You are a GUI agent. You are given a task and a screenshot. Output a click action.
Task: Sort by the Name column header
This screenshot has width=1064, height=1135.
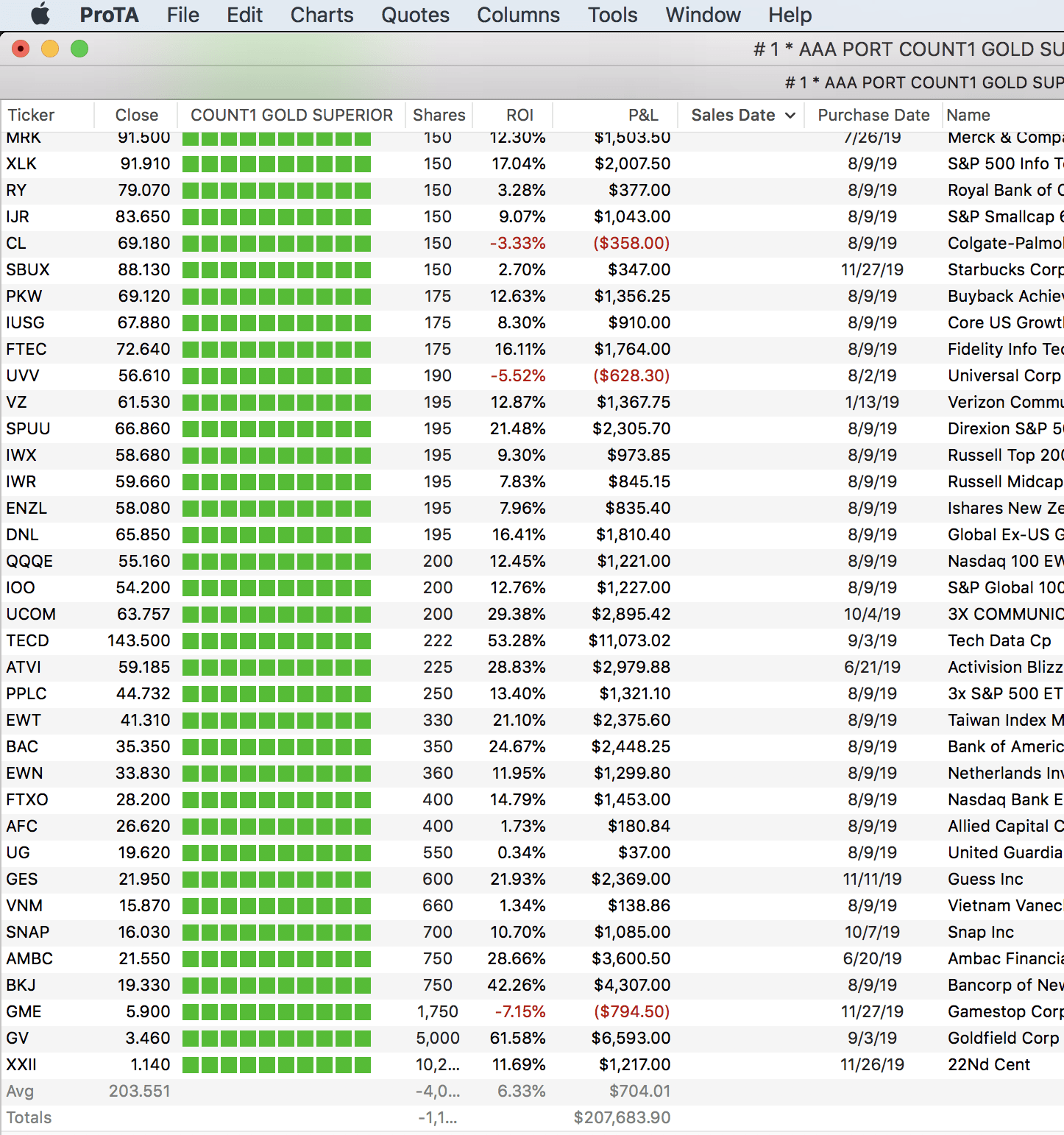pyautogui.click(x=968, y=115)
